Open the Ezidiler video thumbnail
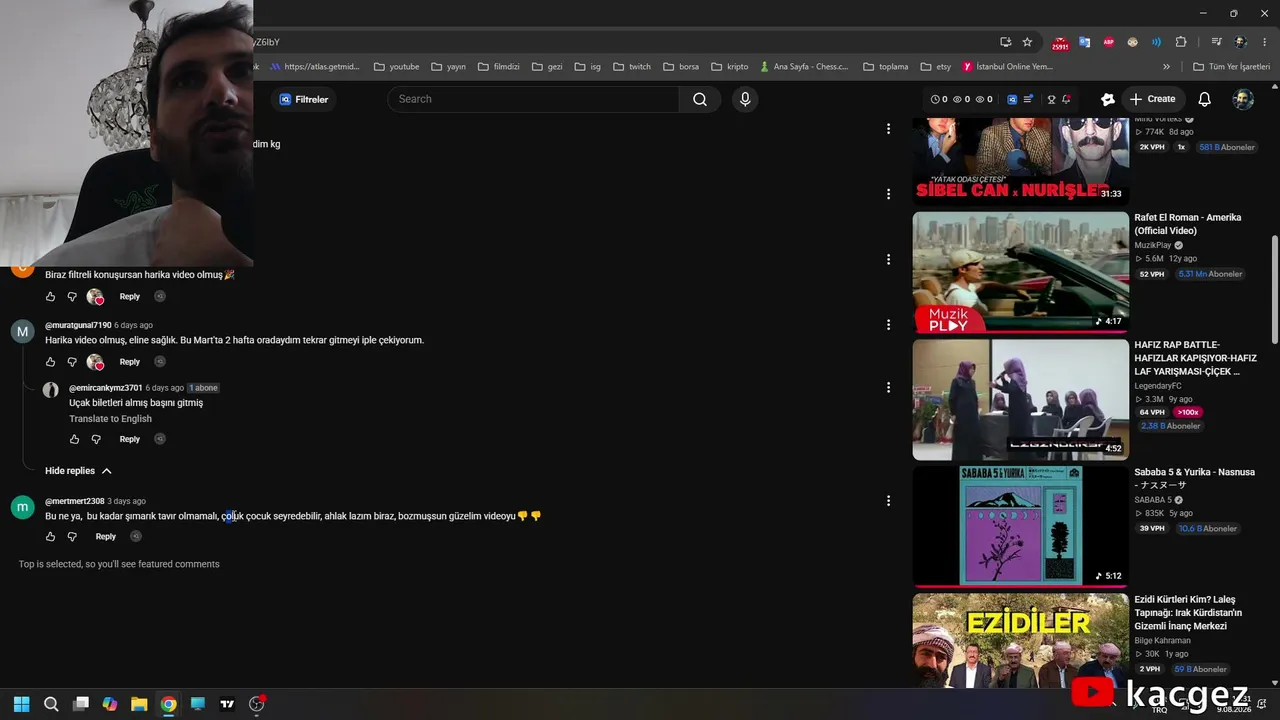This screenshot has width=1280, height=720. pyautogui.click(x=1020, y=641)
